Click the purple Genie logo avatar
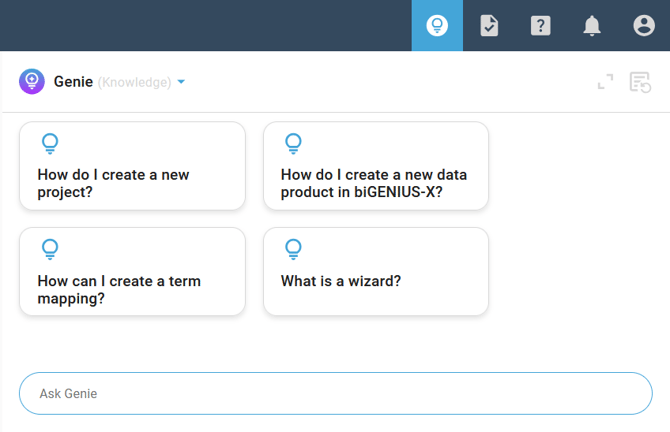The width and height of the screenshot is (670, 432). click(32, 82)
